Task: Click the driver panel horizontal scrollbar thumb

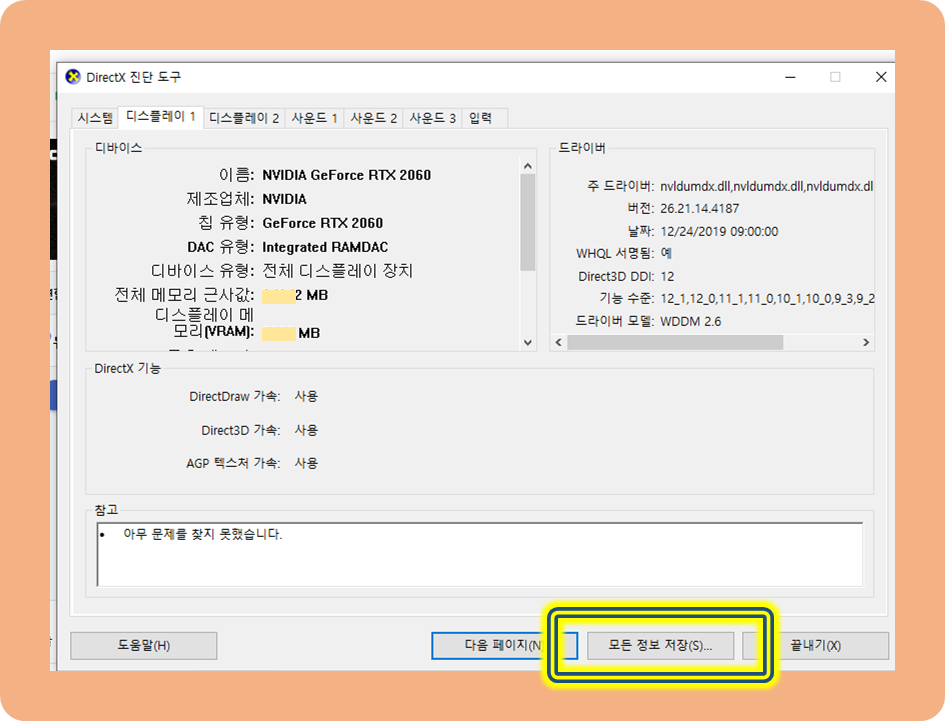Action: (x=675, y=342)
